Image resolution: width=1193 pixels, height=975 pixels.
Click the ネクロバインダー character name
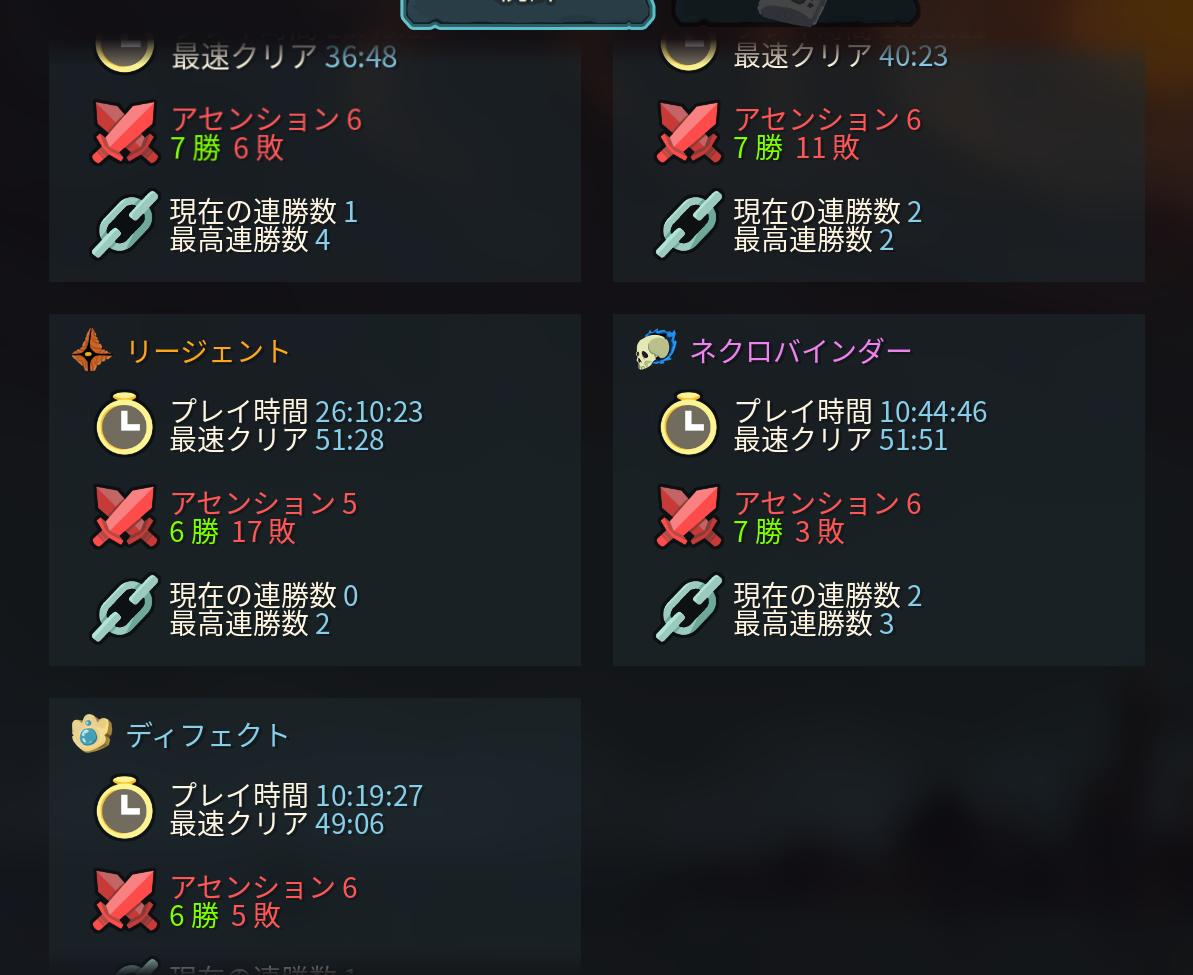[800, 351]
